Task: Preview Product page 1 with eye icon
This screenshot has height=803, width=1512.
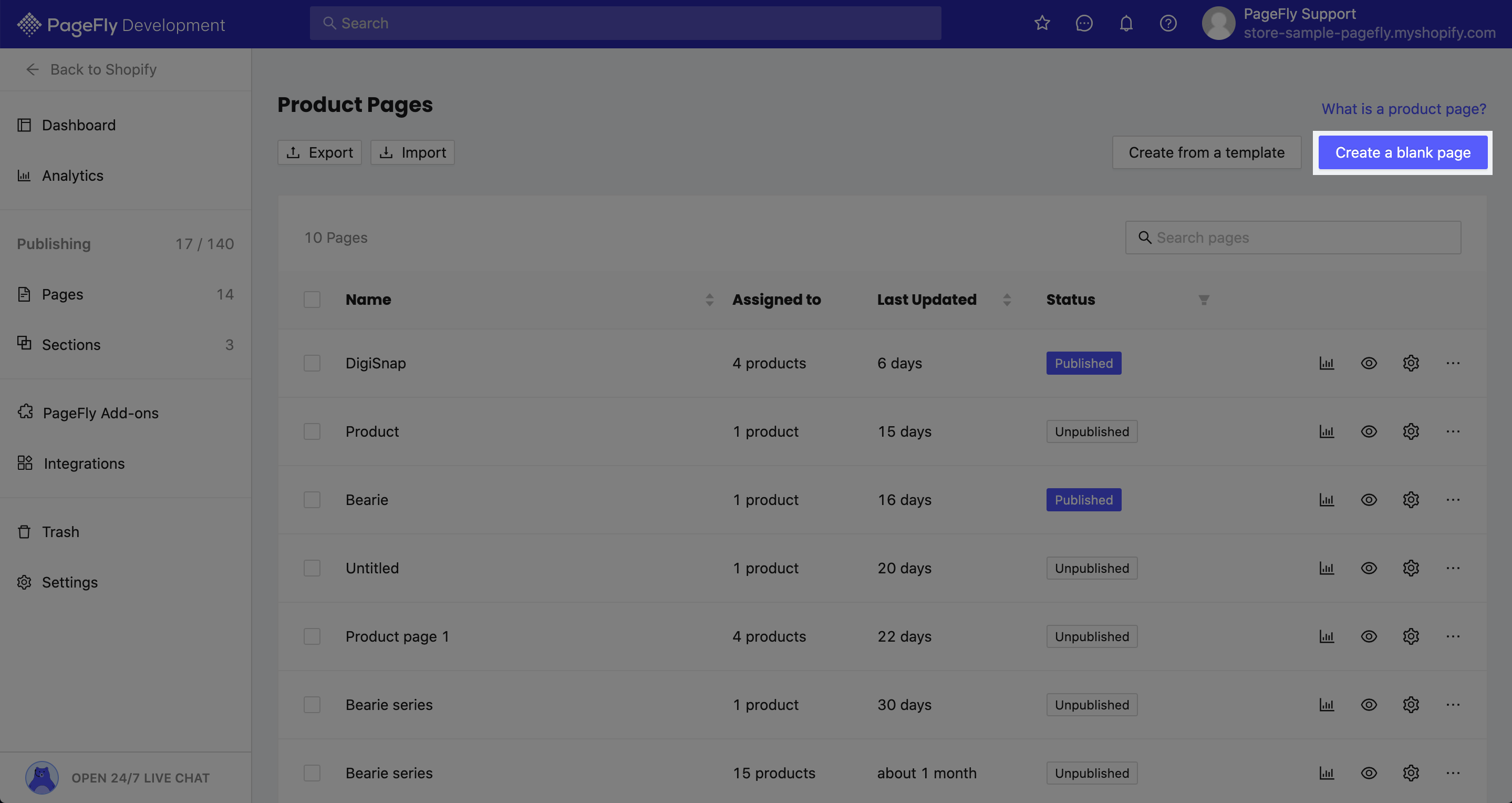Action: pyautogui.click(x=1368, y=636)
